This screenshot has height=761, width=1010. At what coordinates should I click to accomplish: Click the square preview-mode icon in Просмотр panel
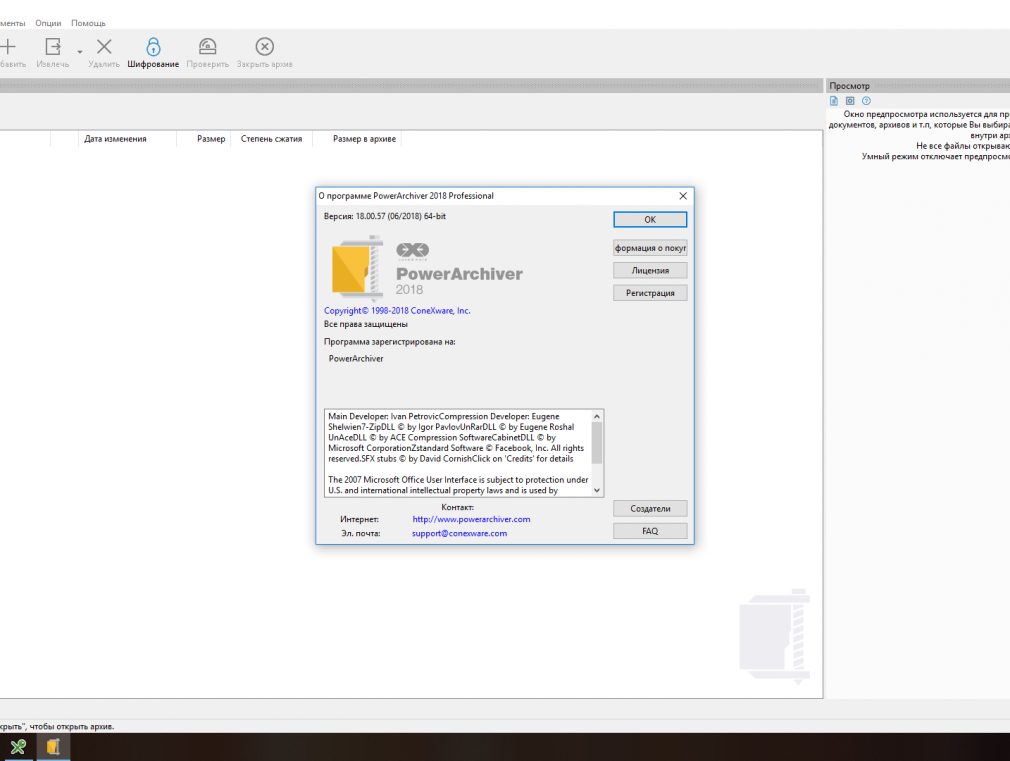(850, 101)
